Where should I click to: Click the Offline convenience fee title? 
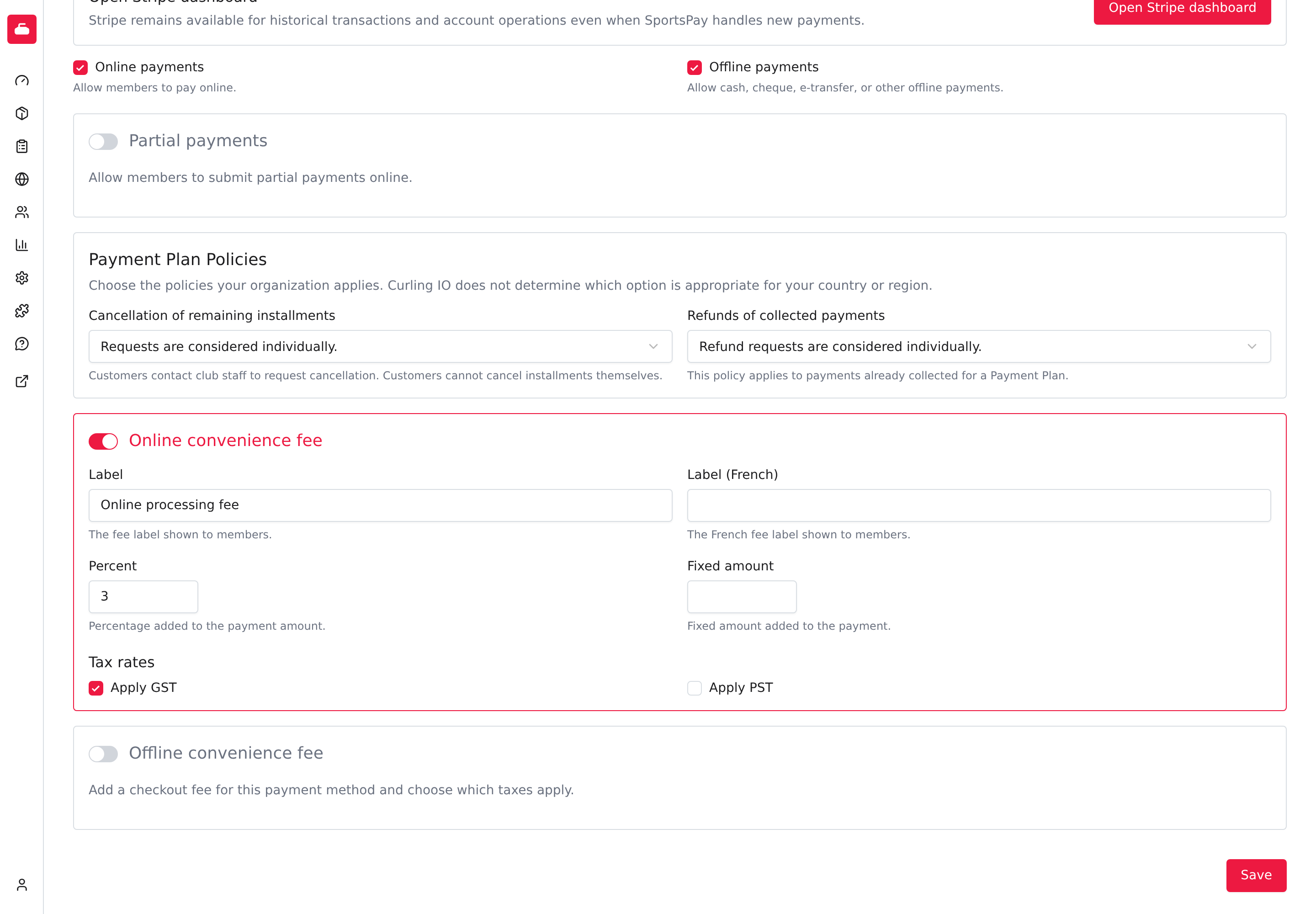(226, 753)
